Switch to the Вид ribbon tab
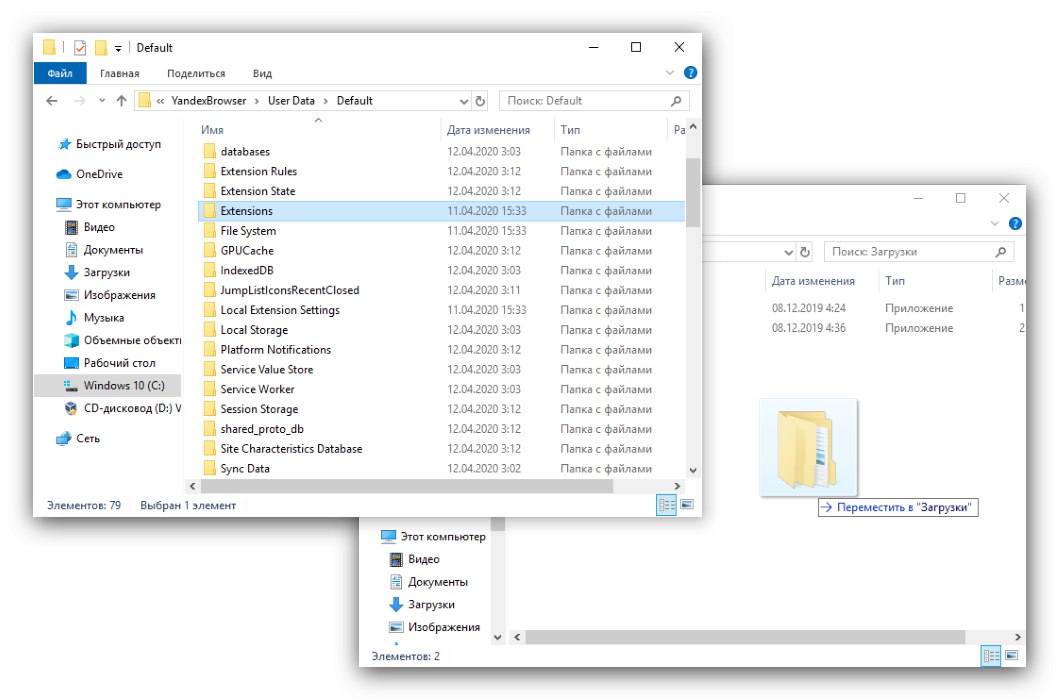1059x700 pixels. 262,73
